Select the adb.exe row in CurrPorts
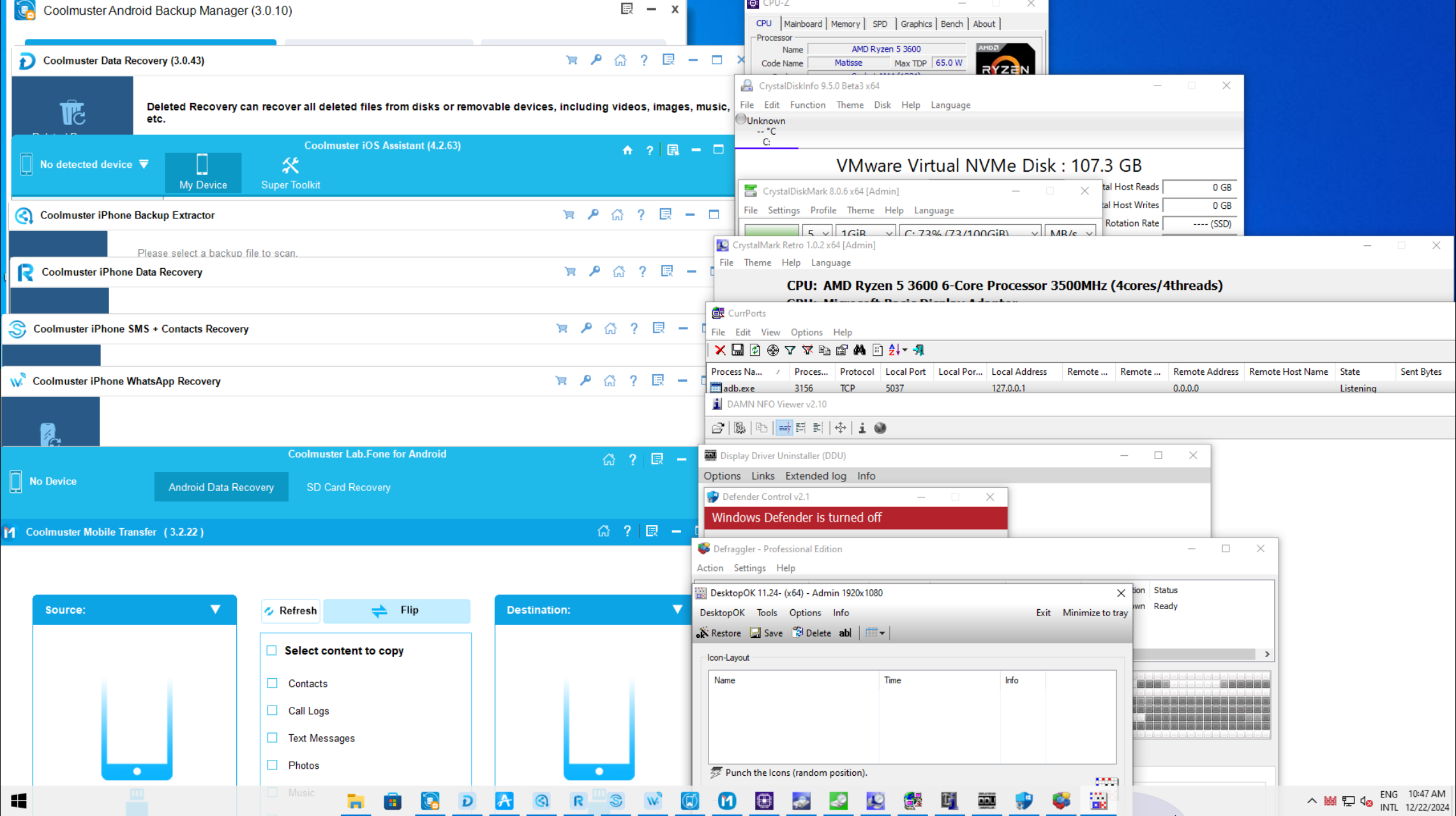1456x816 pixels. (1080, 388)
